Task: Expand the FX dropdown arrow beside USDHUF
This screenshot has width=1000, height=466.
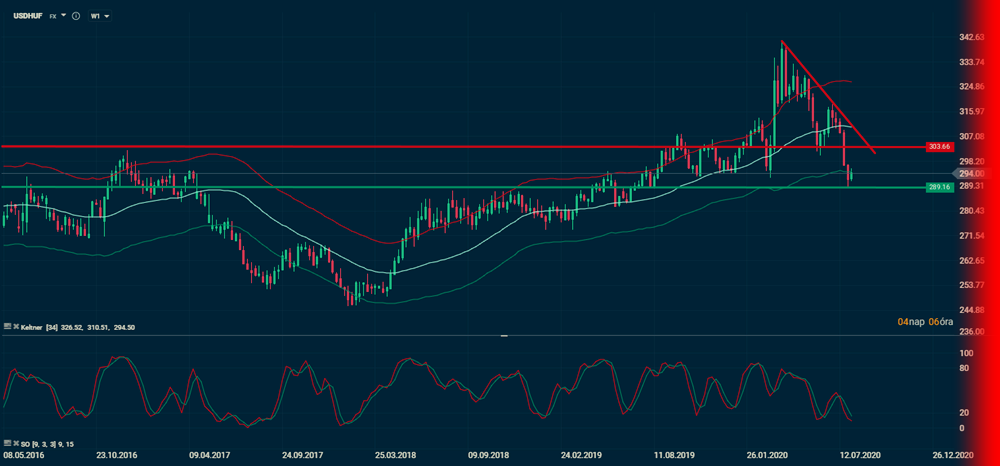Action: click(x=64, y=17)
